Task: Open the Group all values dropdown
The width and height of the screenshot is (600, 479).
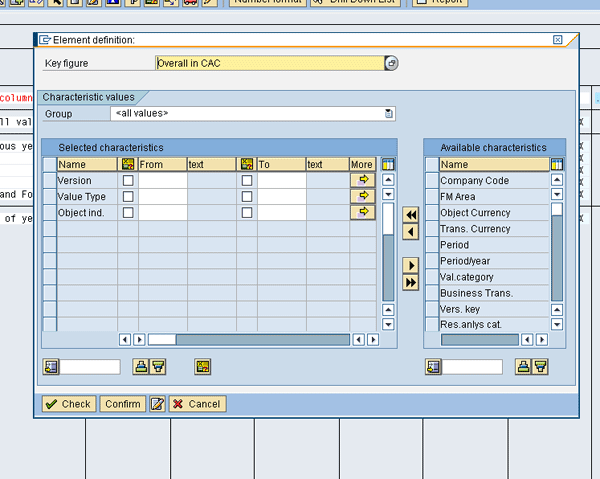Action: pos(389,114)
